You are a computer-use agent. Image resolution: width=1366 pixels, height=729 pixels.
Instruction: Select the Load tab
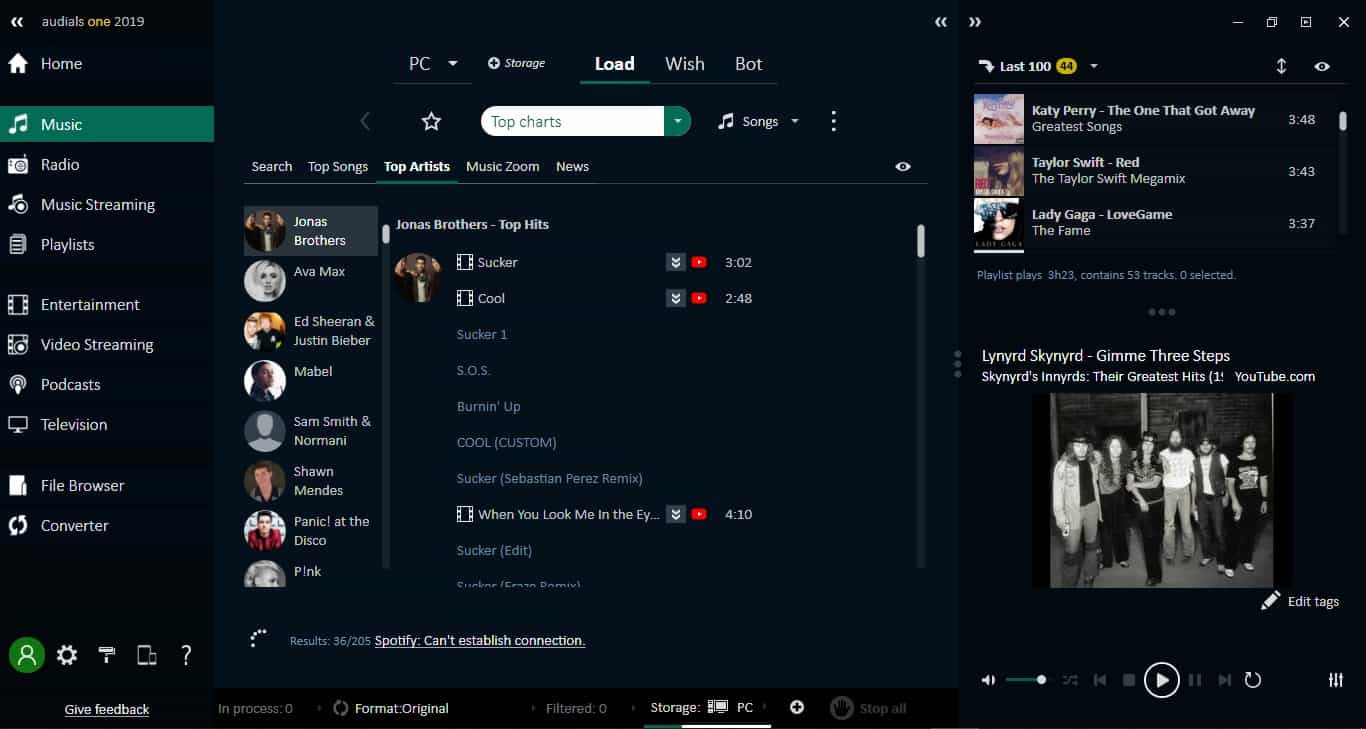click(615, 64)
